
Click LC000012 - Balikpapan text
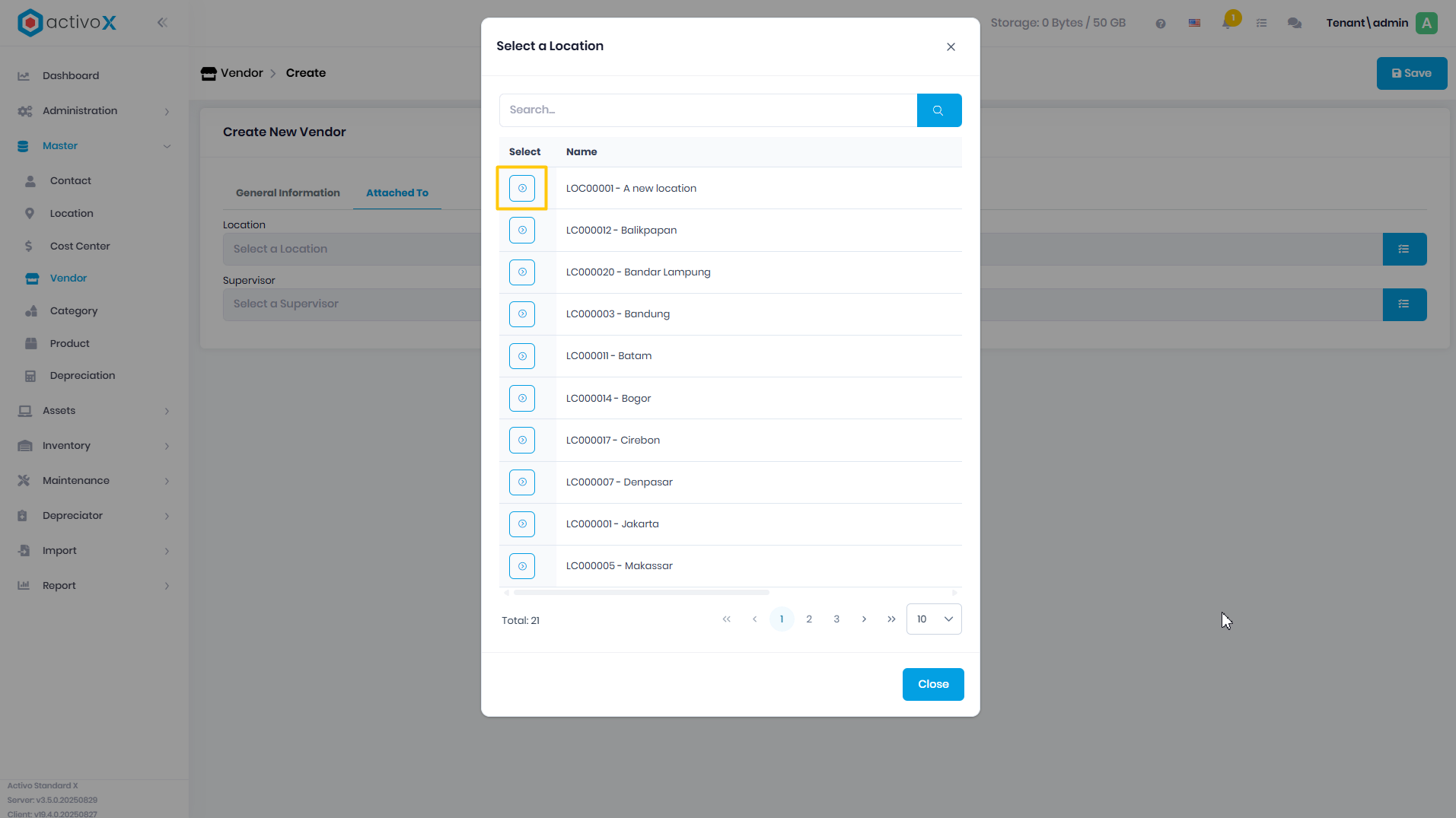pyautogui.click(x=621, y=230)
